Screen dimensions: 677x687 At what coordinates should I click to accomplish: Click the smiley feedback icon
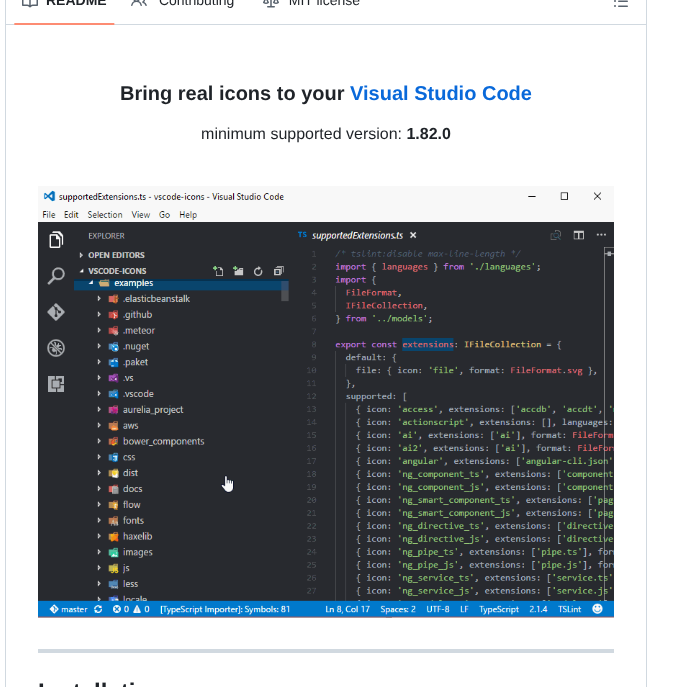pos(597,609)
